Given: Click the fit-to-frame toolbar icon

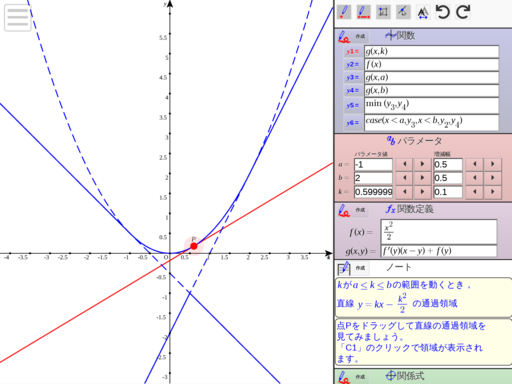Looking at the screenshot, I should tap(383, 12).
